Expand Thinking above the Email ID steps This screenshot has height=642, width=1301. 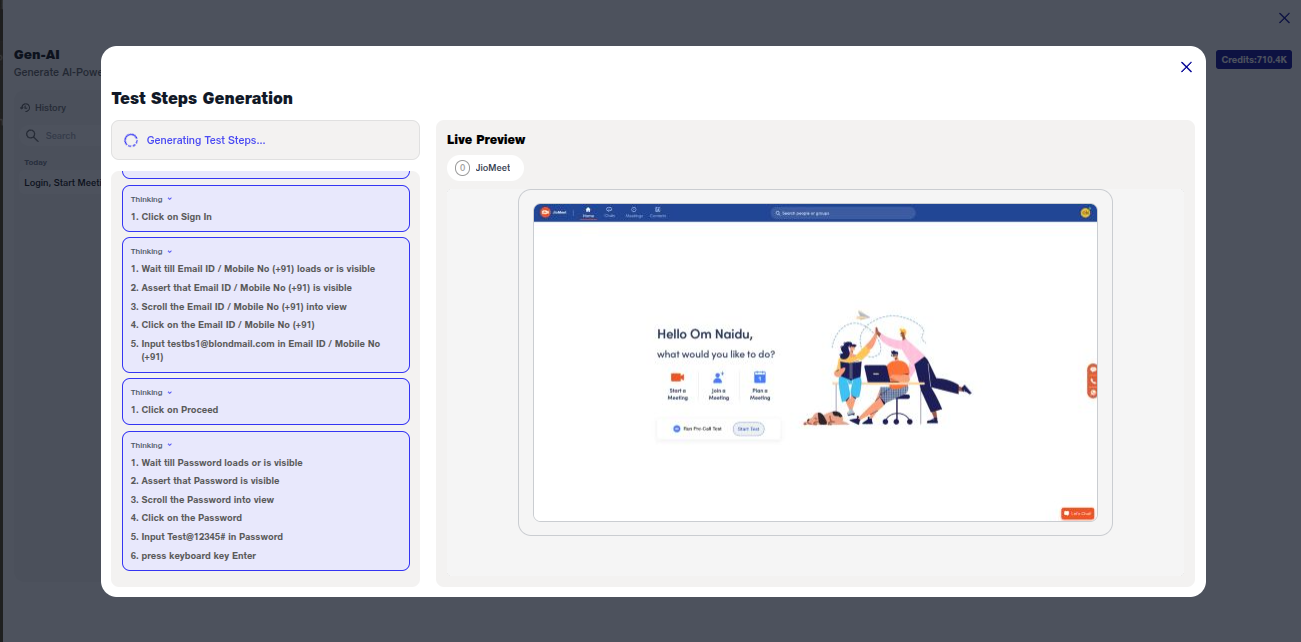coord(151,251)
